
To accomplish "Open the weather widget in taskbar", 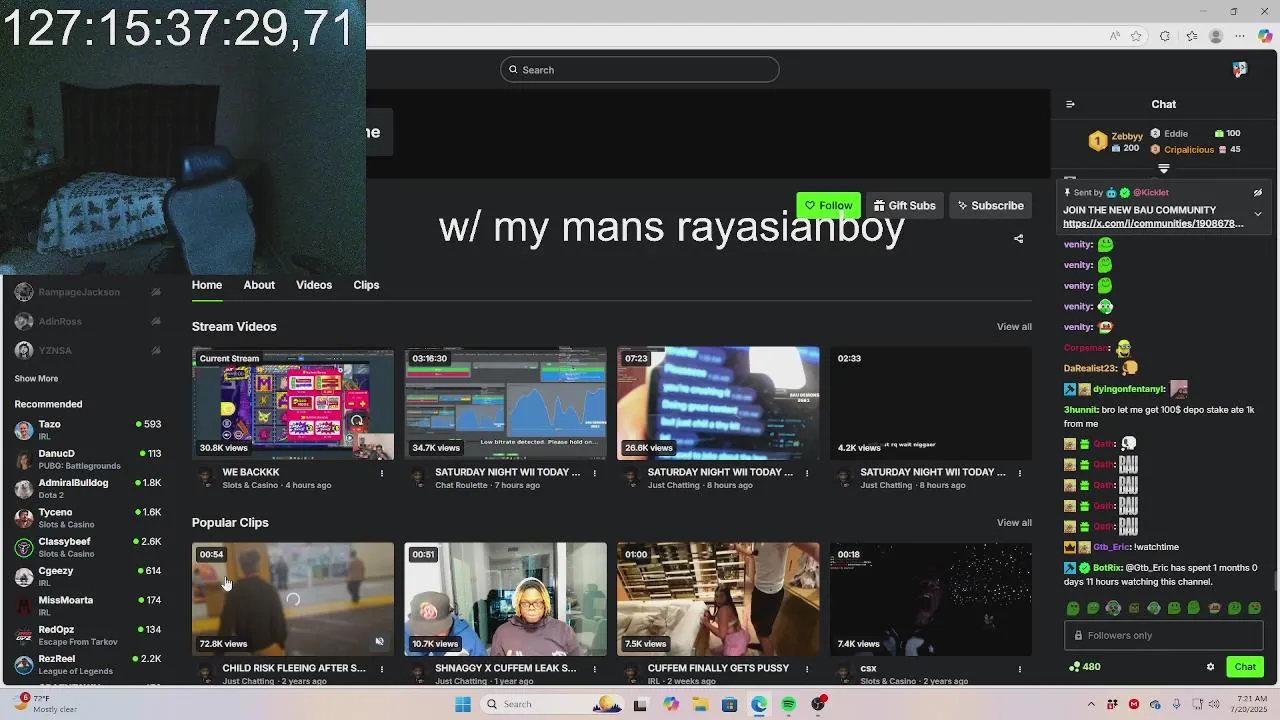I will click(45, 704).
